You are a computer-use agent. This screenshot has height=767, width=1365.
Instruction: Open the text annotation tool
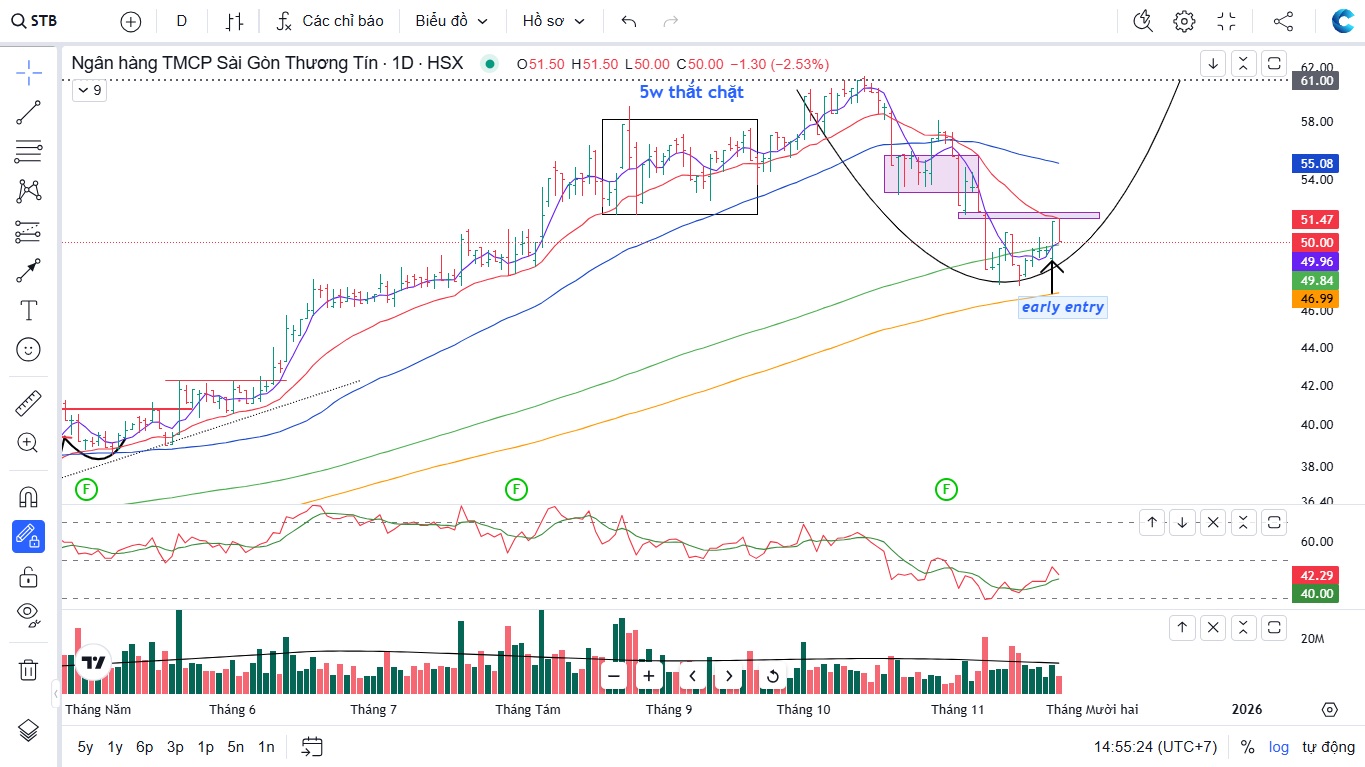click(x=28, y=310)
